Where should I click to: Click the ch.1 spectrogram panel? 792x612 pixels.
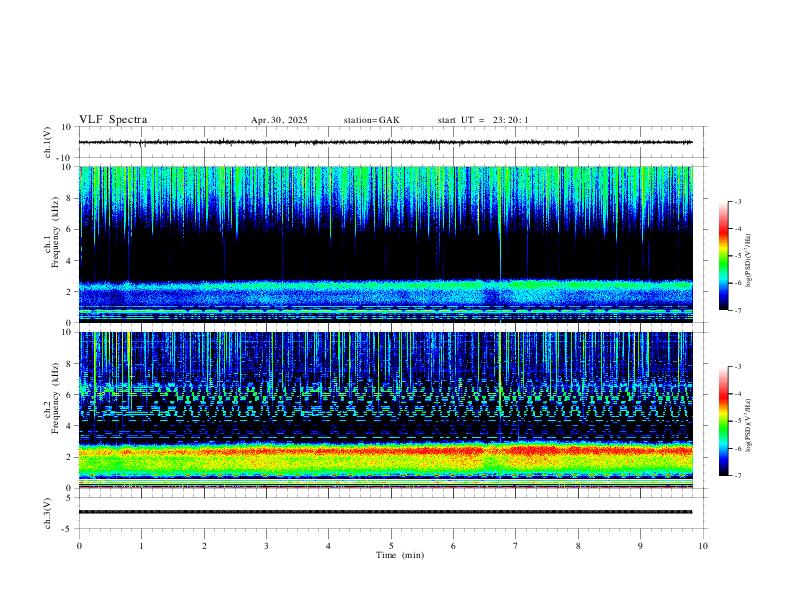(x=385, y=244)
